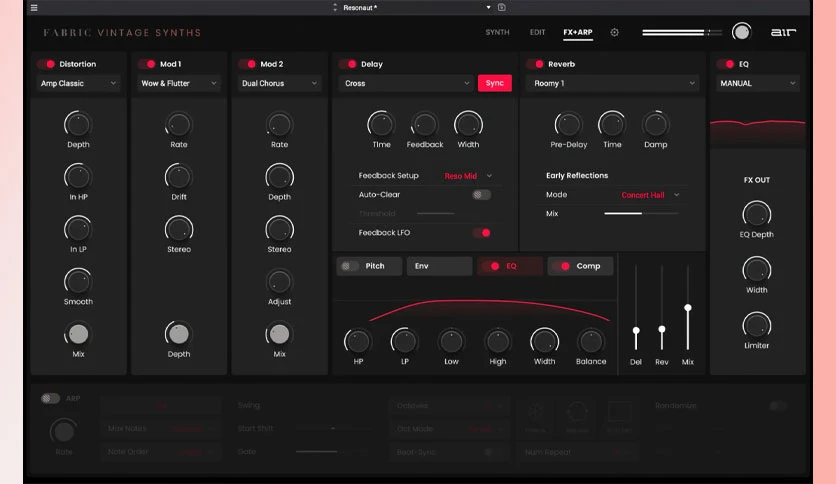Open the hamburger menu icon
Screen dimensions: 836x484
pos(34,7)
